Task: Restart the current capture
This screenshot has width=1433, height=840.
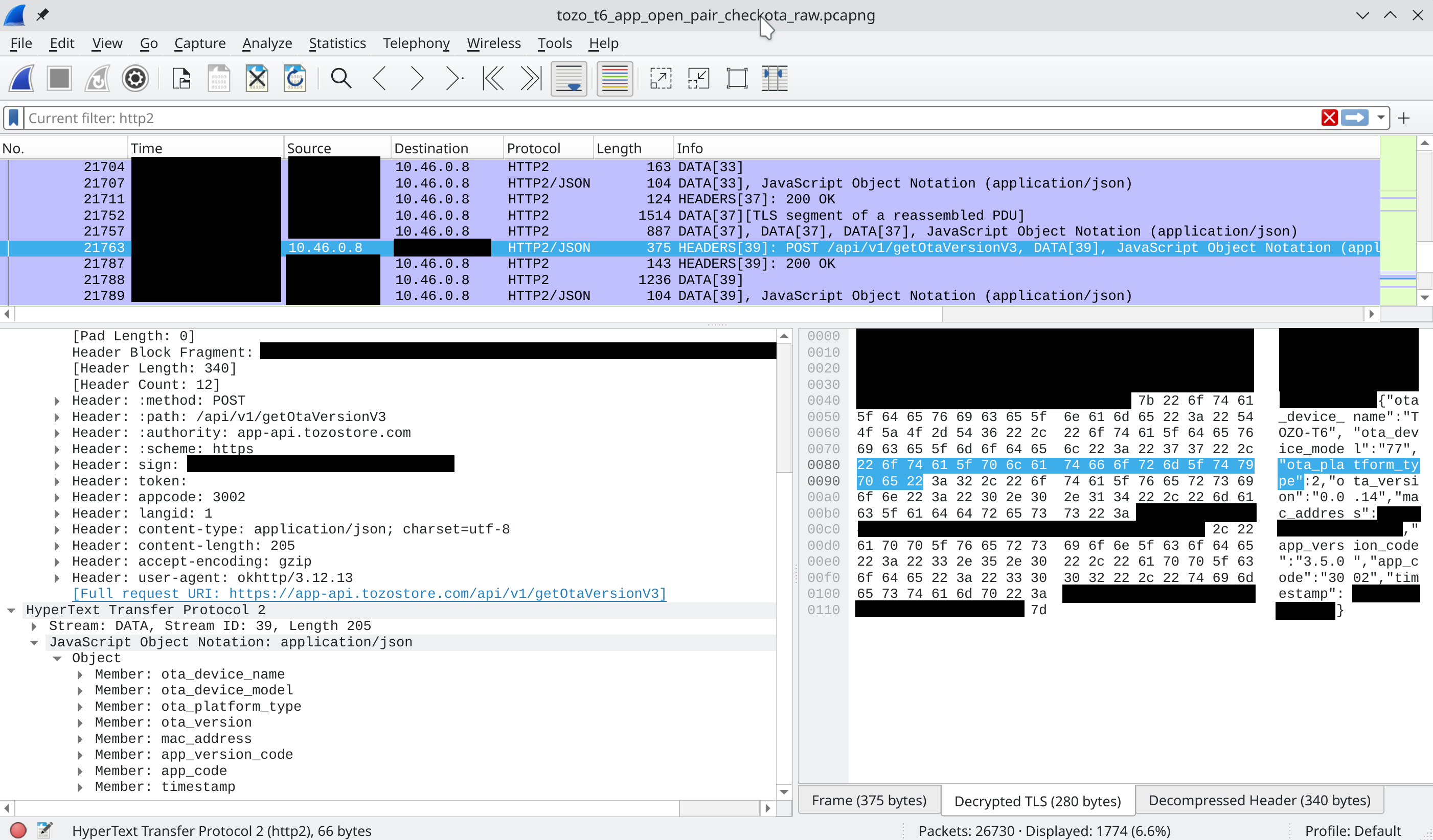Action: coord(97,78)
